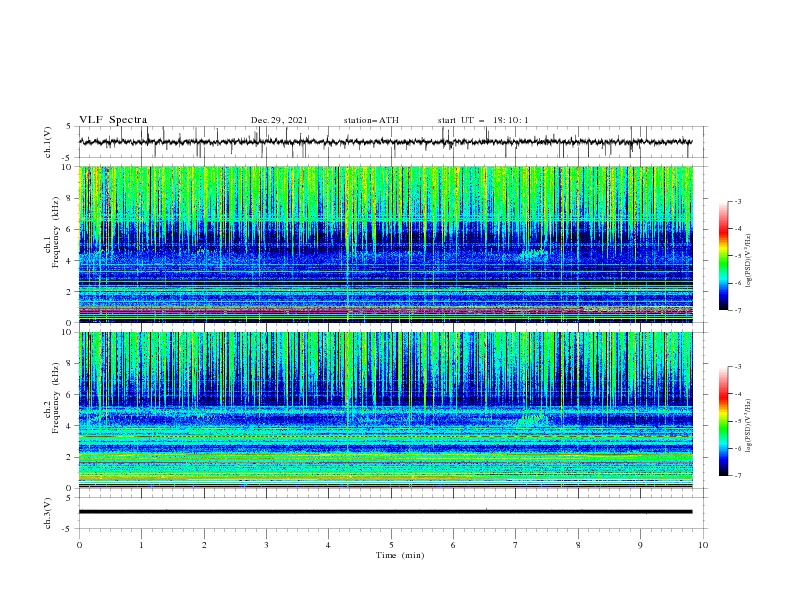Click the 'ch.1(V)' waveform axis label
The height and width of the screenshot is (612, 792).
tap(48, 142)
